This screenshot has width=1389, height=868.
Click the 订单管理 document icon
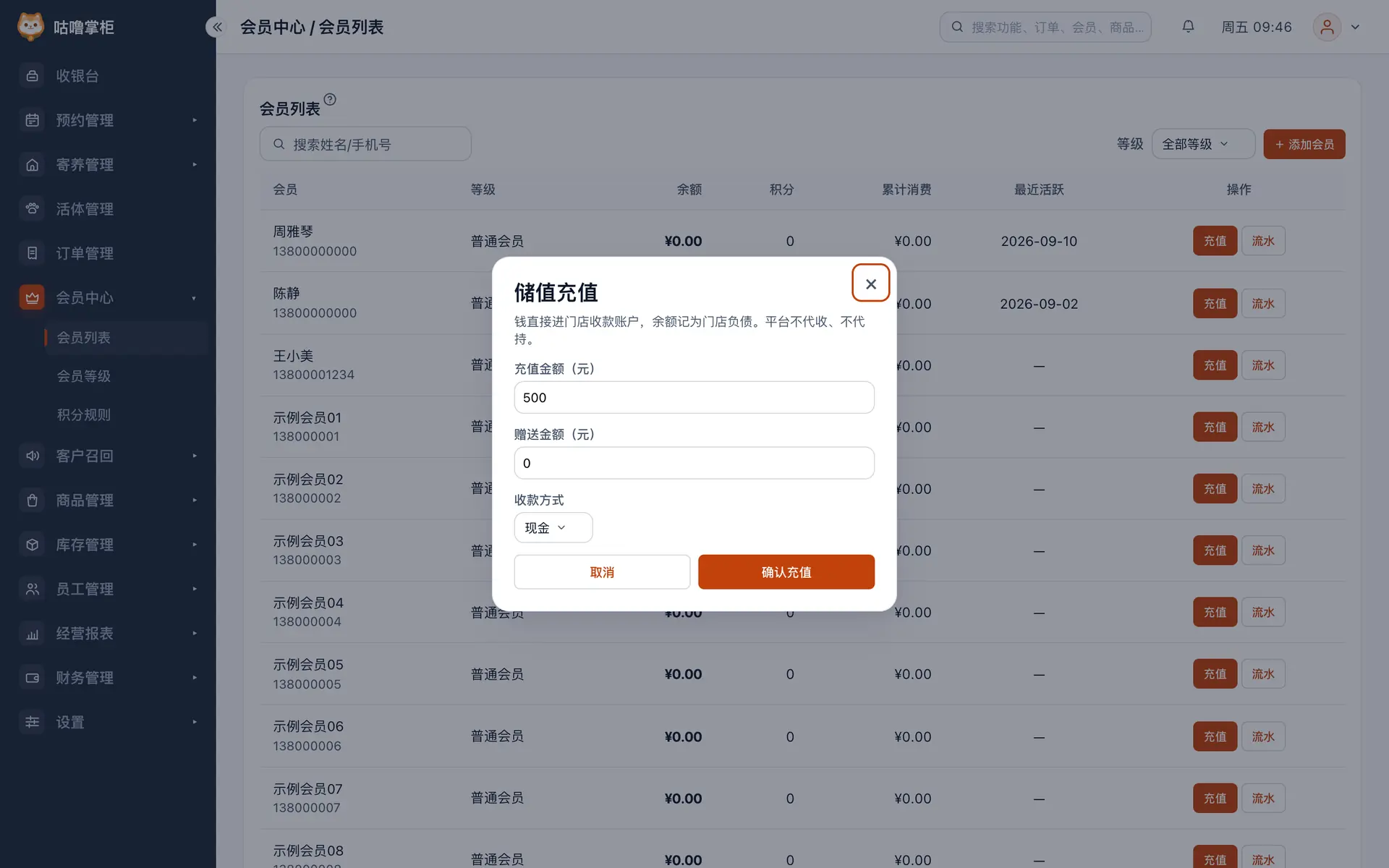[32, 253]
